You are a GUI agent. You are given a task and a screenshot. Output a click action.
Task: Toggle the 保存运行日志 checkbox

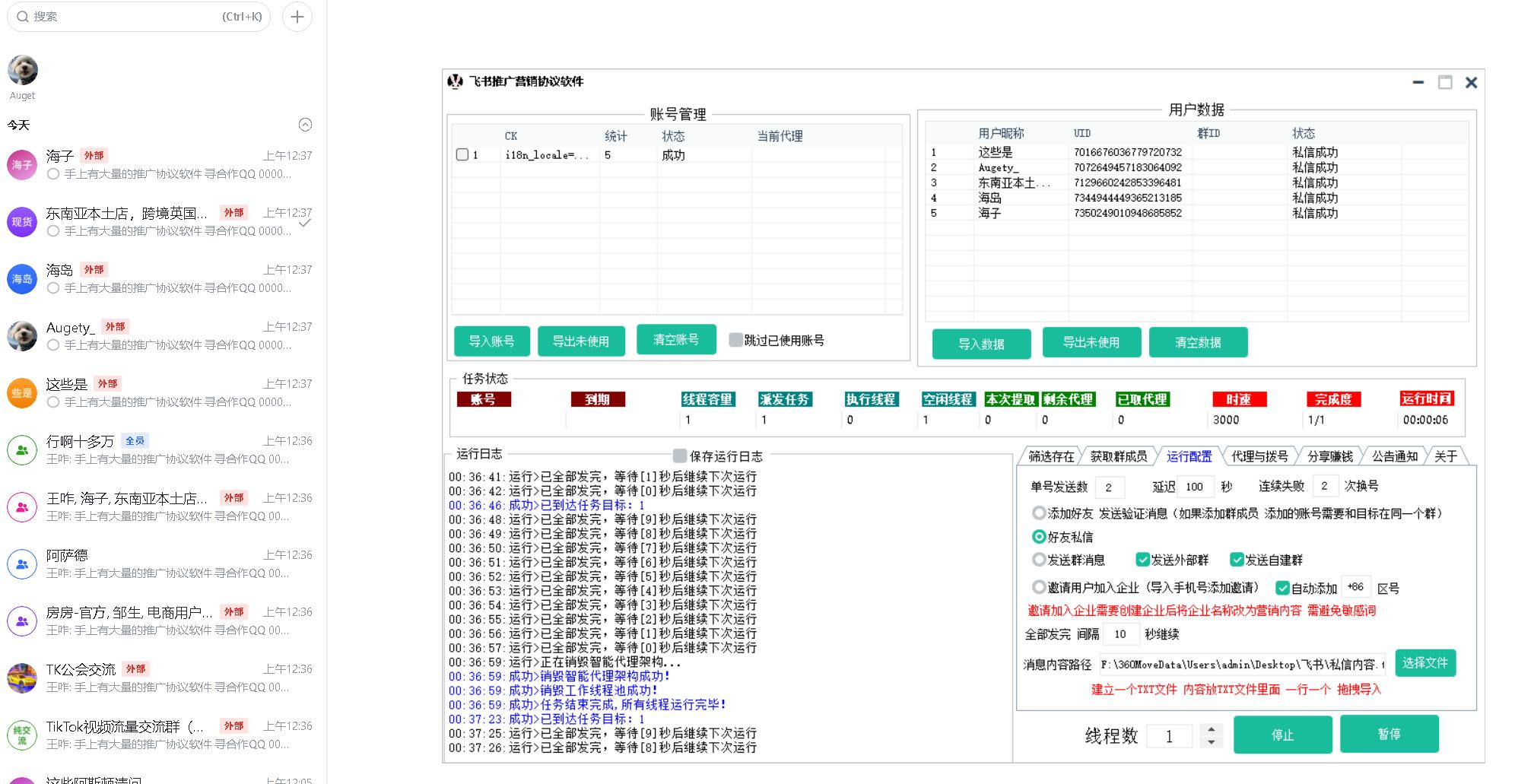(x=680, y=456)
